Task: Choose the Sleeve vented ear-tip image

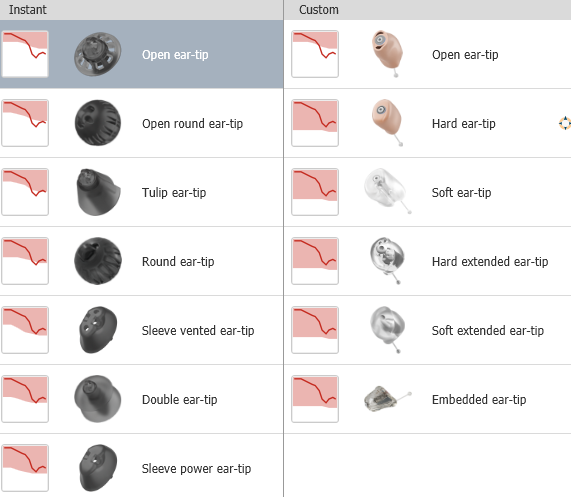Action: 98,330
